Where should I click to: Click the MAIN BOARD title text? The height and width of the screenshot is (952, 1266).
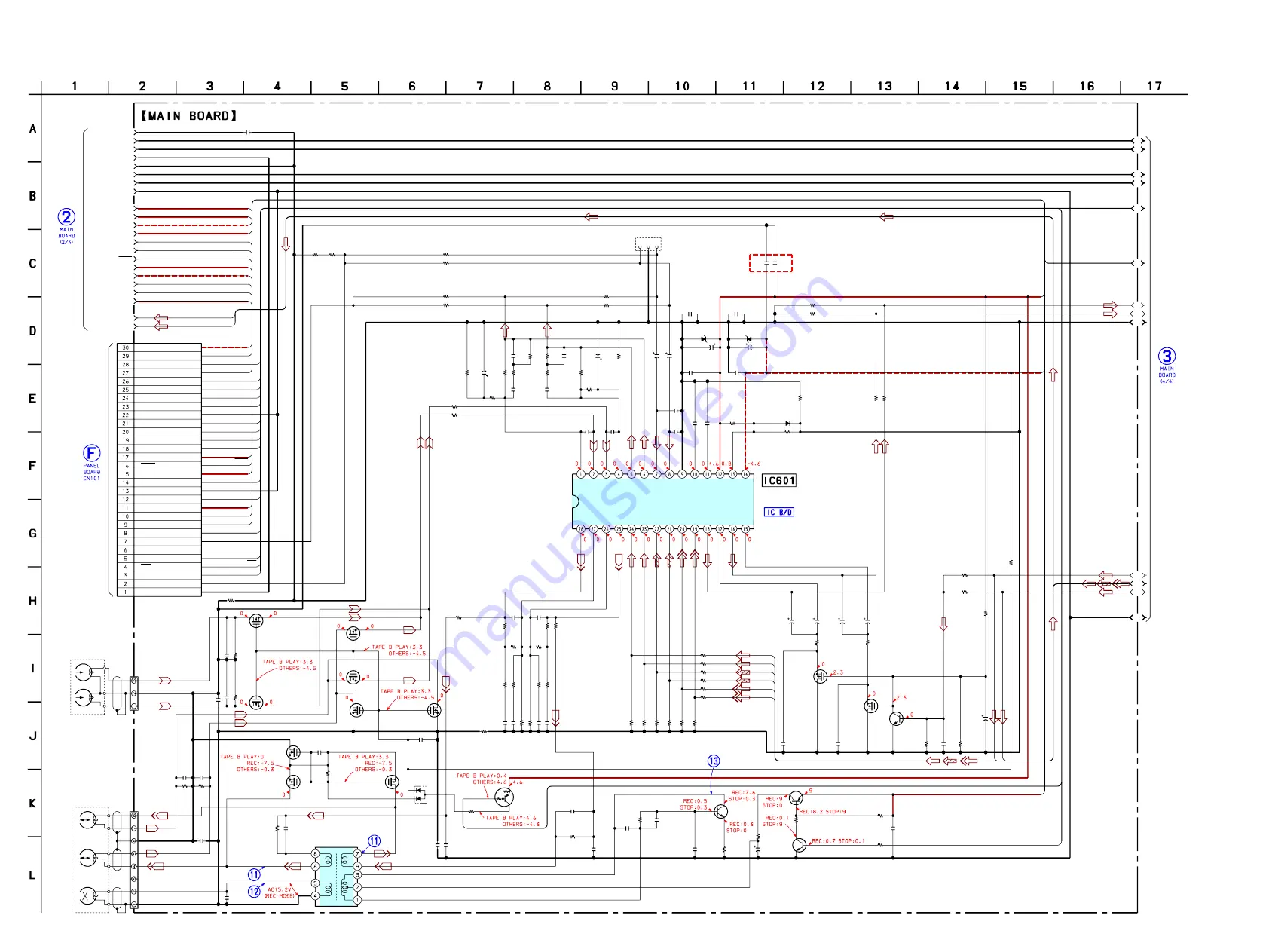coord(189,115)
